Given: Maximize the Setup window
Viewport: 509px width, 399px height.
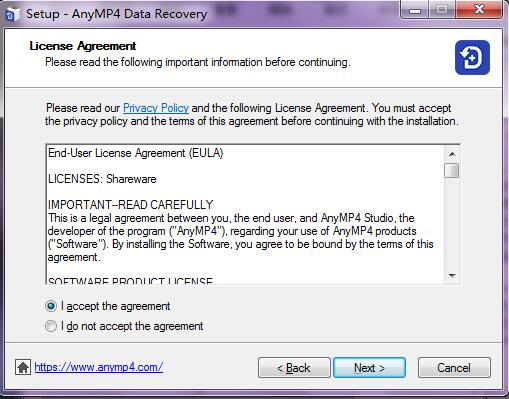Looking at the screenshot, I should pyautogui.click(x=442, y=10).
